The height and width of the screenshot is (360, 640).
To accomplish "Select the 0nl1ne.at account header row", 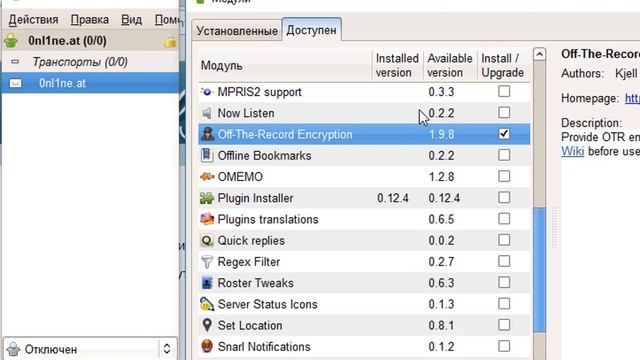I will pyautogui.click(x=90, y=40).
